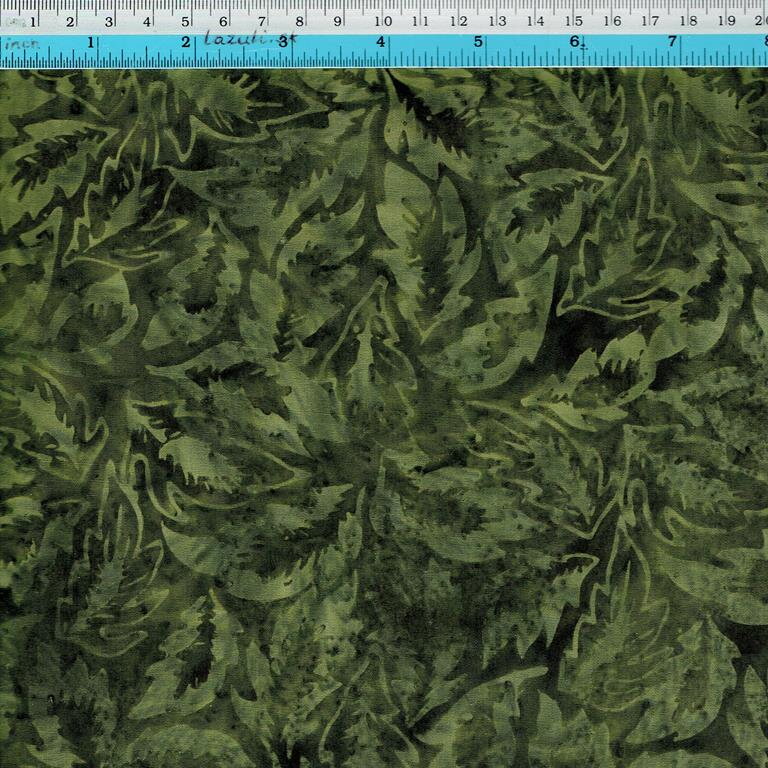The image size is (768, 768).
Task: Click number 10 on the centimeter ruler
Action: 383,21
